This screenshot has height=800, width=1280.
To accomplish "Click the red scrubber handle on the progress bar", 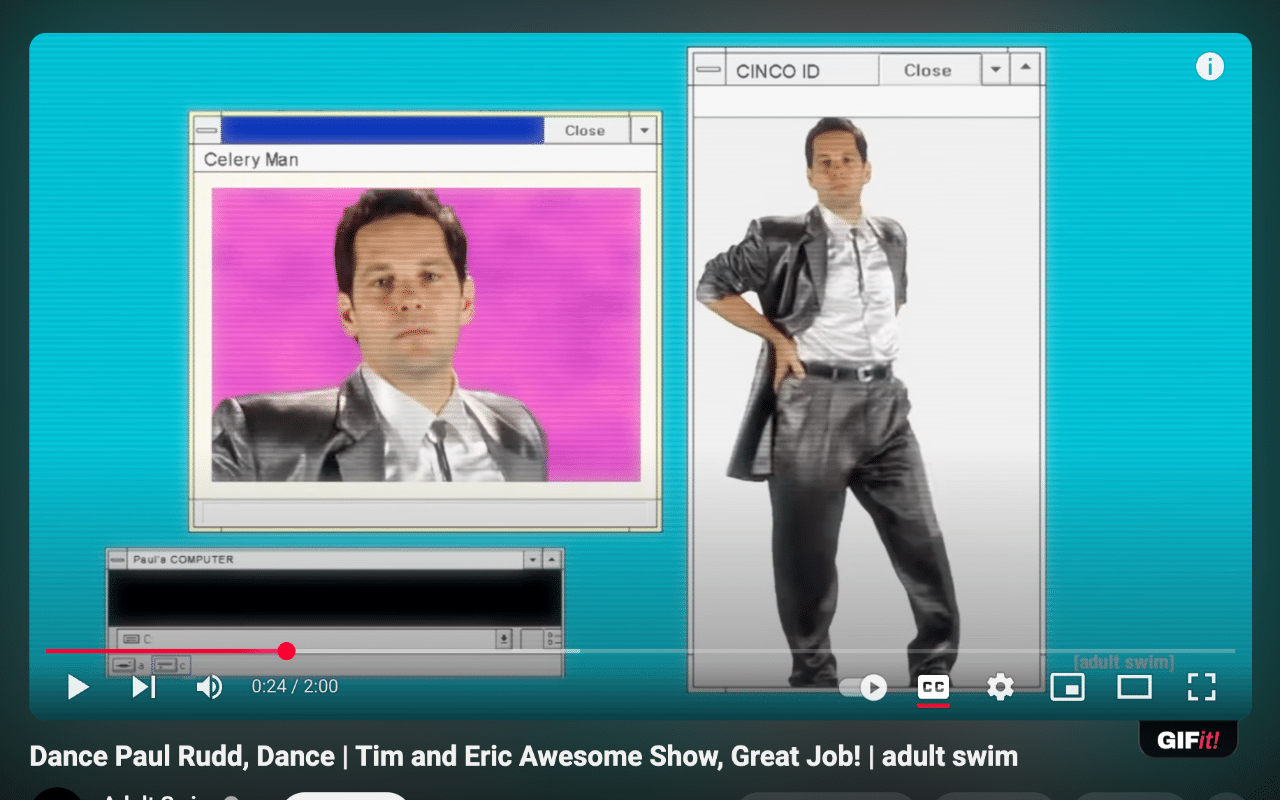I will 287,651.
